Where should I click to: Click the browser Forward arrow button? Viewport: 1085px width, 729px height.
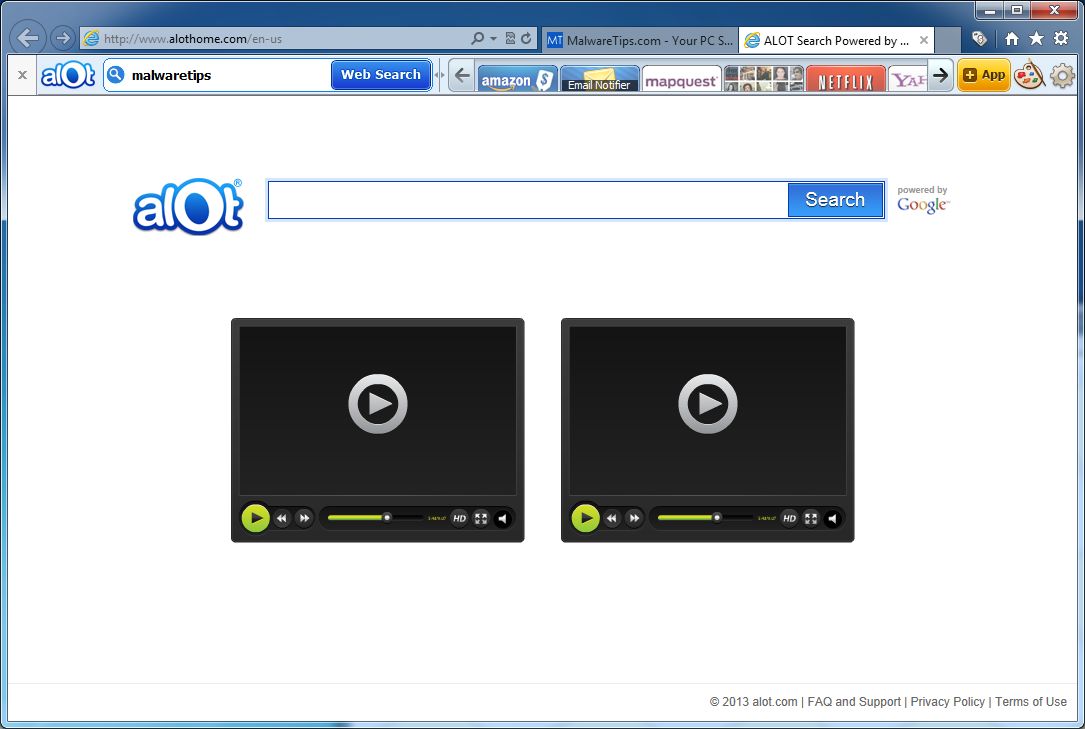[63, 38]
